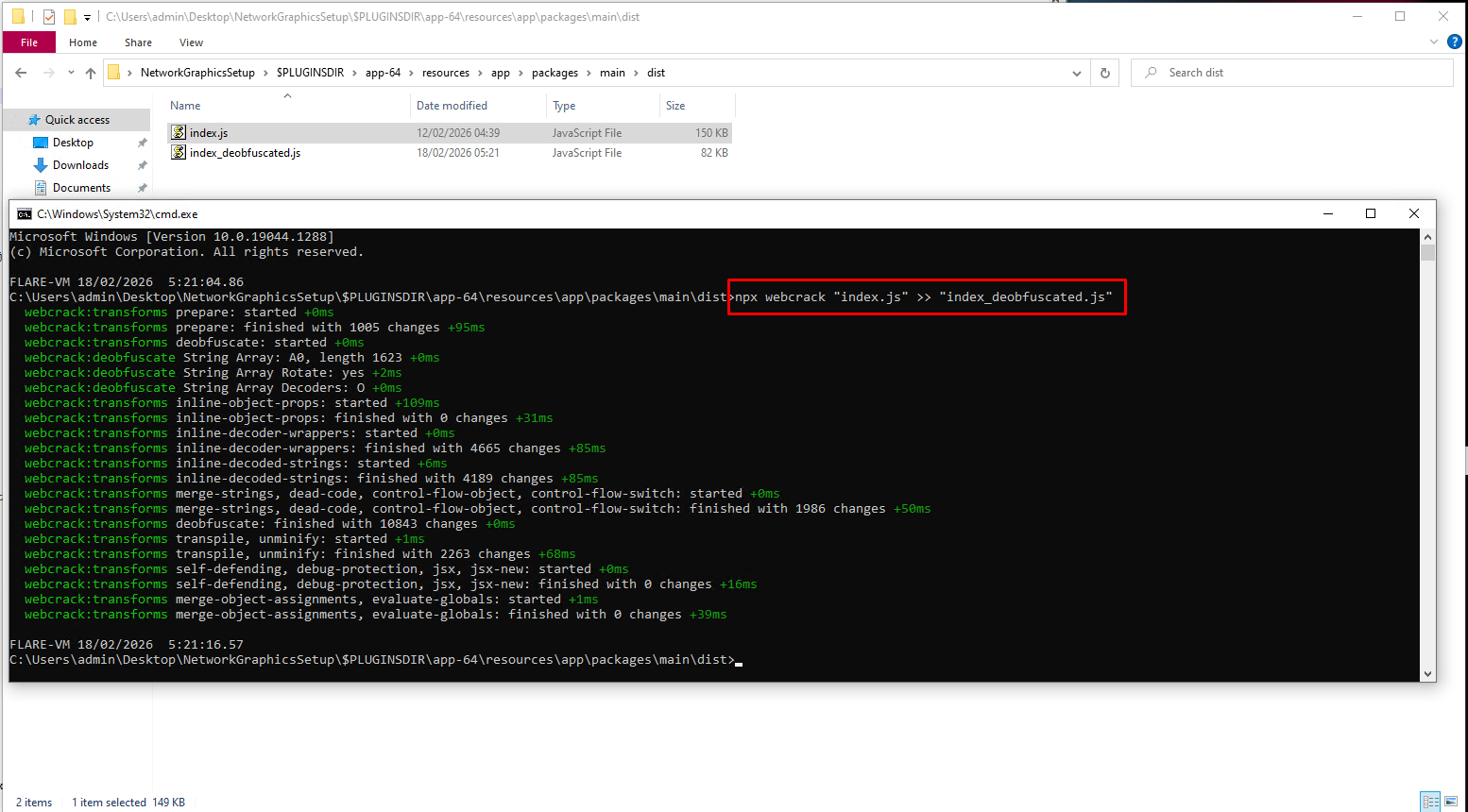Expand the address bar history dropdown
This screenshot has height=812, width=1468.
(1077, 73)
